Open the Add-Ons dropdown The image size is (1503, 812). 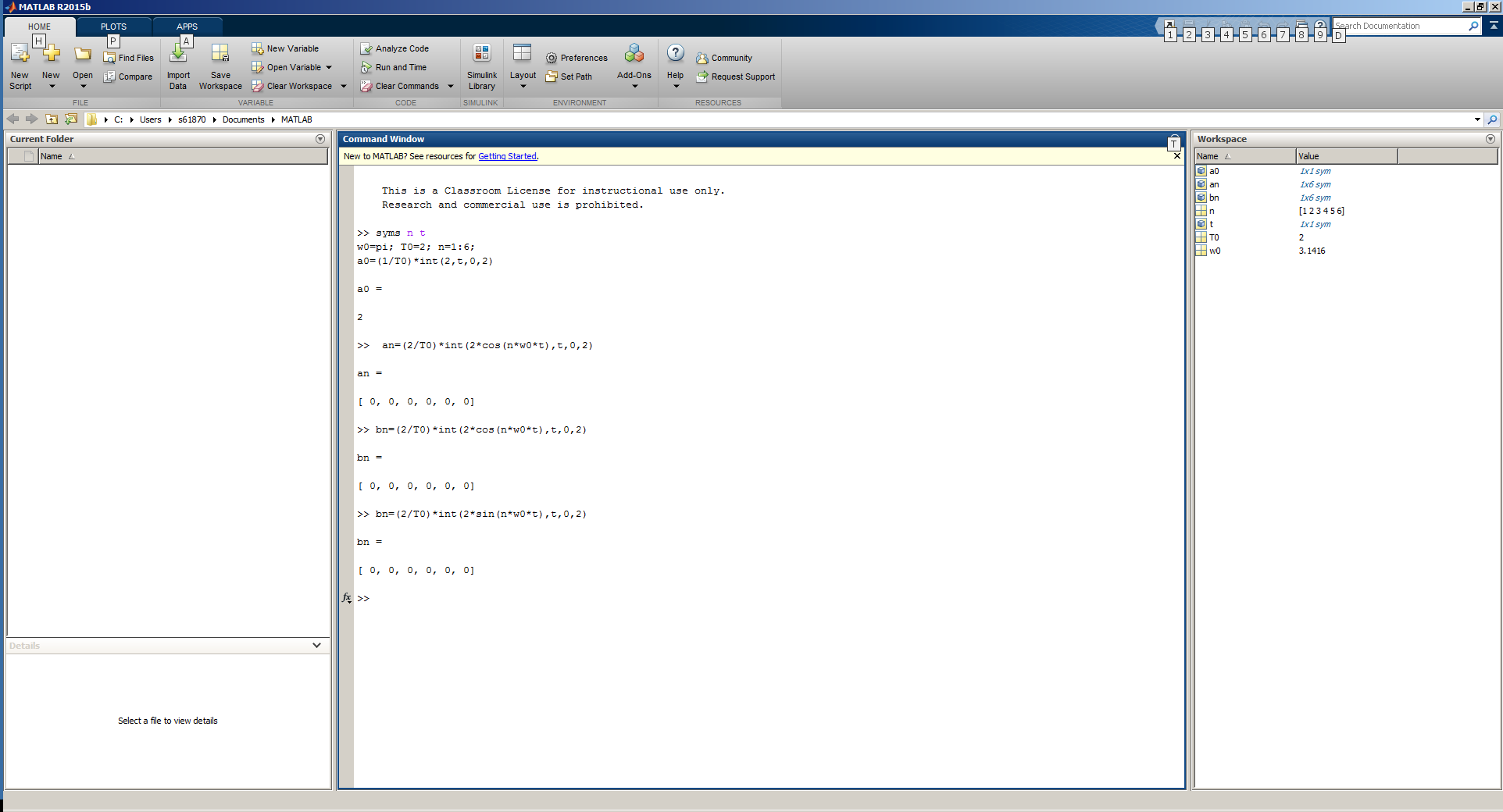(634, 85)
